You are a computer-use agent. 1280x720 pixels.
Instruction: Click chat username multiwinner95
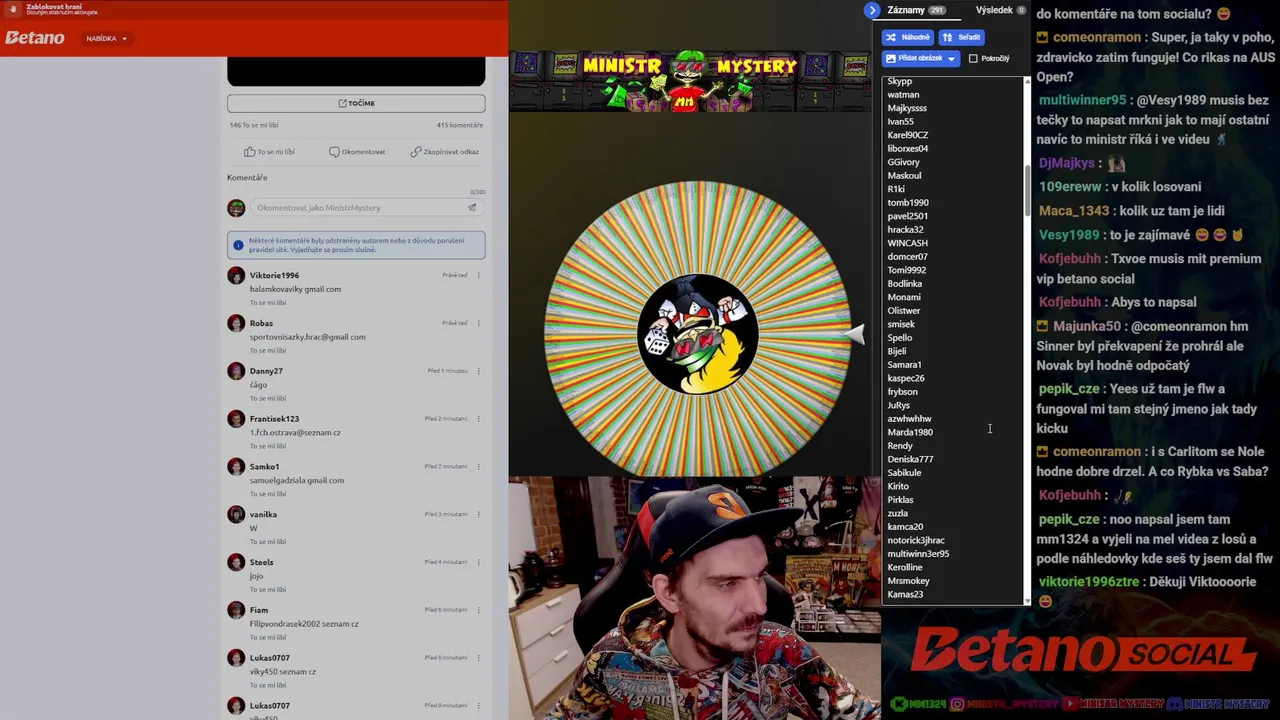[1083, 101]
